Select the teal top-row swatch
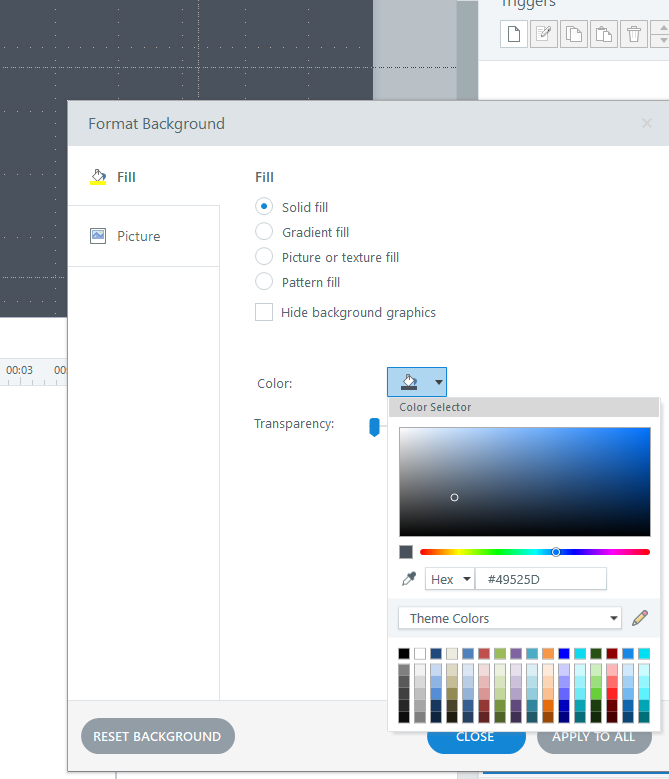669x779 pixels. [x=531, y=653]
